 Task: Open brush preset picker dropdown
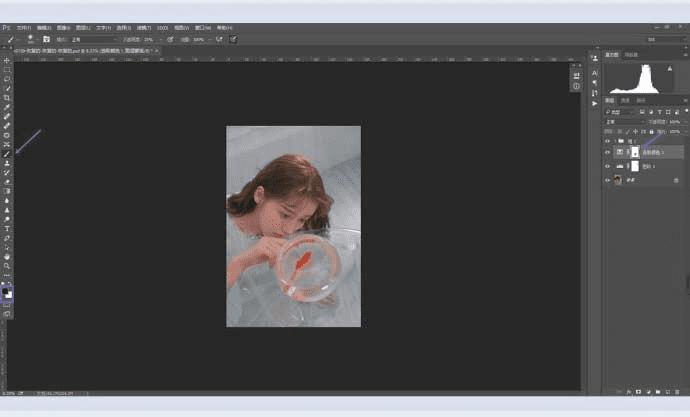click(x=38, y=39)
